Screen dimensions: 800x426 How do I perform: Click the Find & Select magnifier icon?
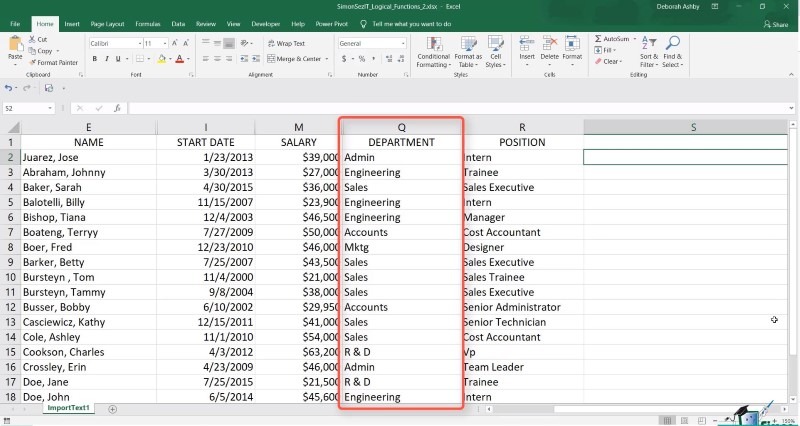tap(672, 45)
